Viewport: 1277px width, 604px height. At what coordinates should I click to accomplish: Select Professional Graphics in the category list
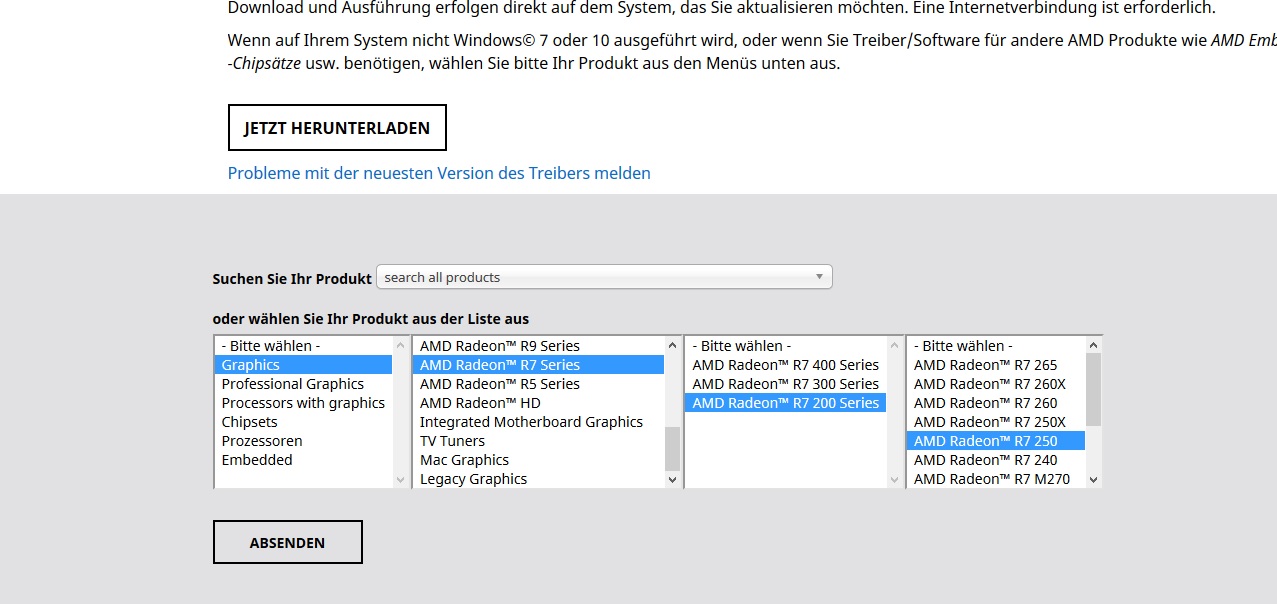click(x=303, y=384)
